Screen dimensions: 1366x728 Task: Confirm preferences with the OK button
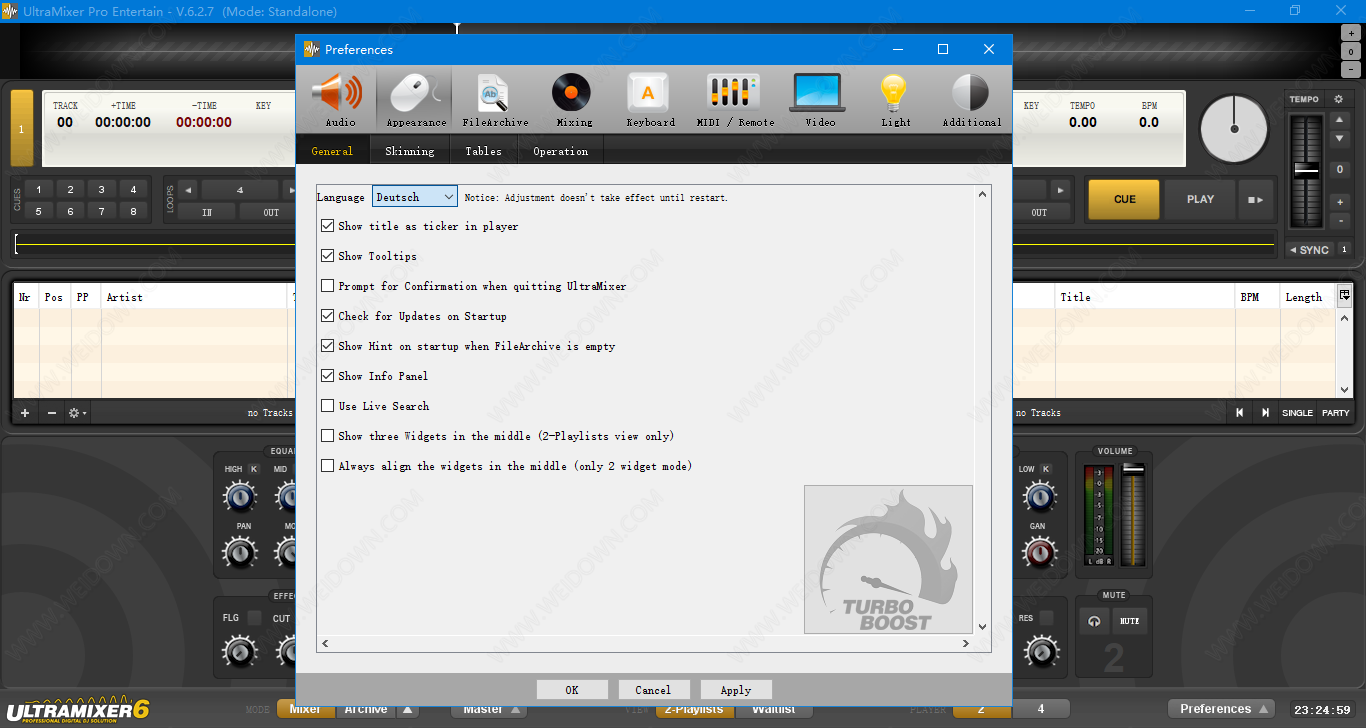pos(572,690)
